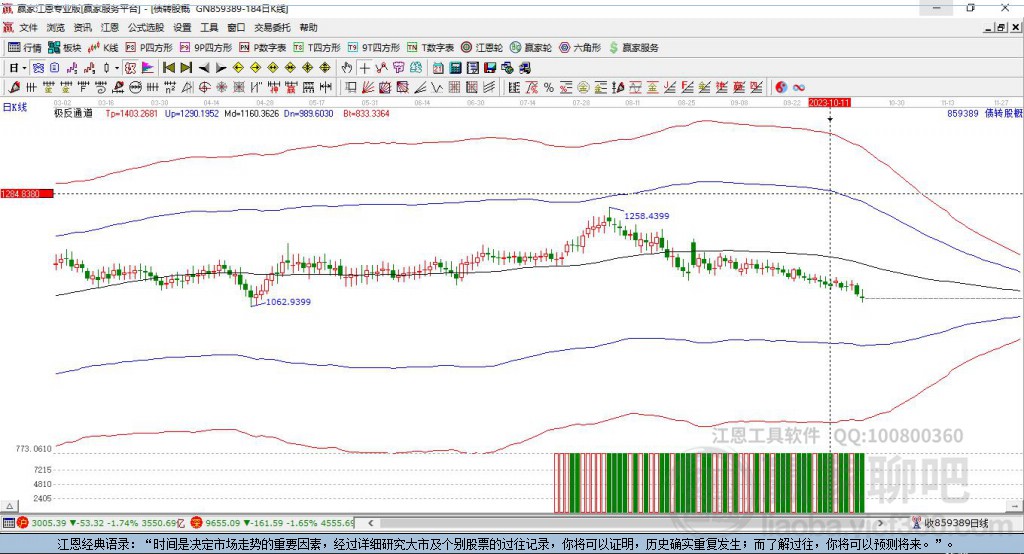The height and width of the screenshot is (554, 1024).
Task: Open the 赢家轮 wheel tool
Action: click(x=531, y=48)
